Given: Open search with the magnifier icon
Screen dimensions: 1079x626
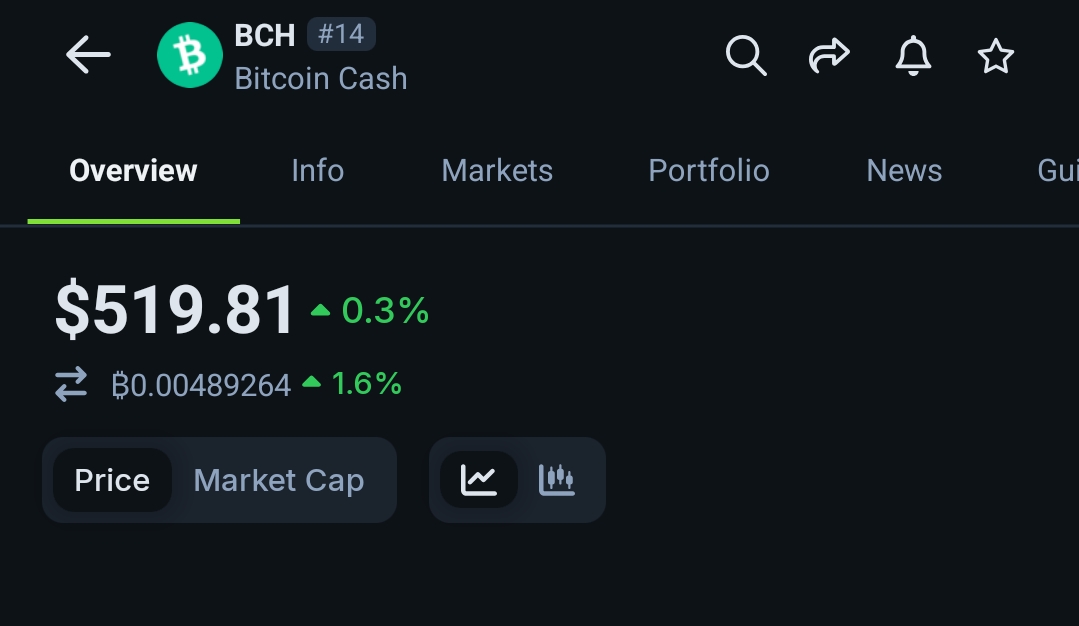Looking at the screenshot, I should pyautogui.click(x=746, y=55).
